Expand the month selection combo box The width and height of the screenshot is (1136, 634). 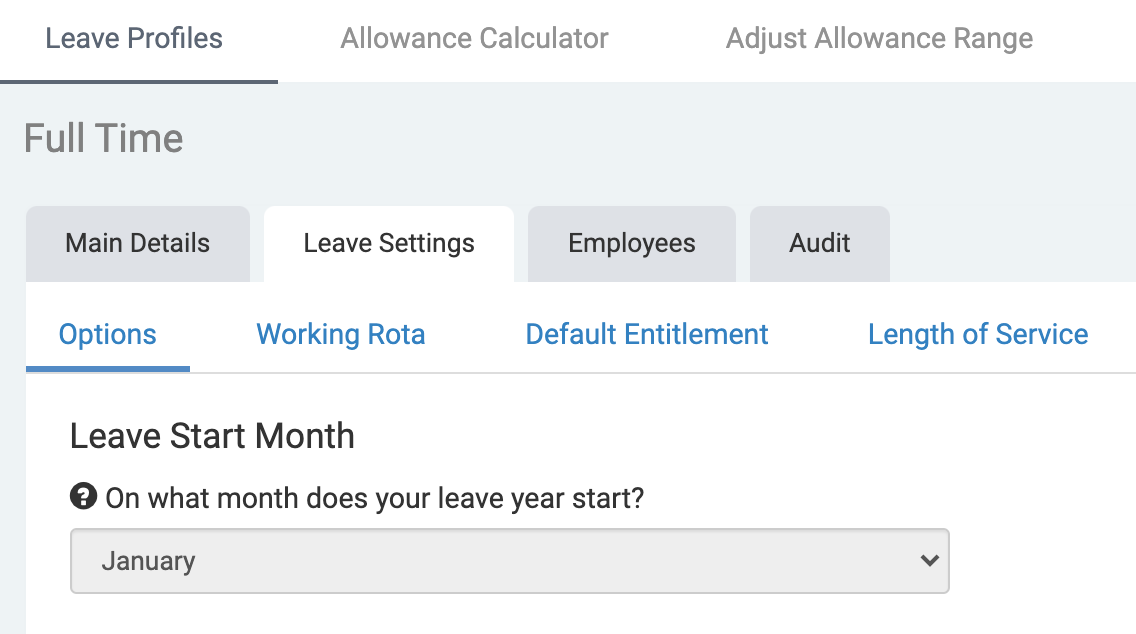pos(510,561)
